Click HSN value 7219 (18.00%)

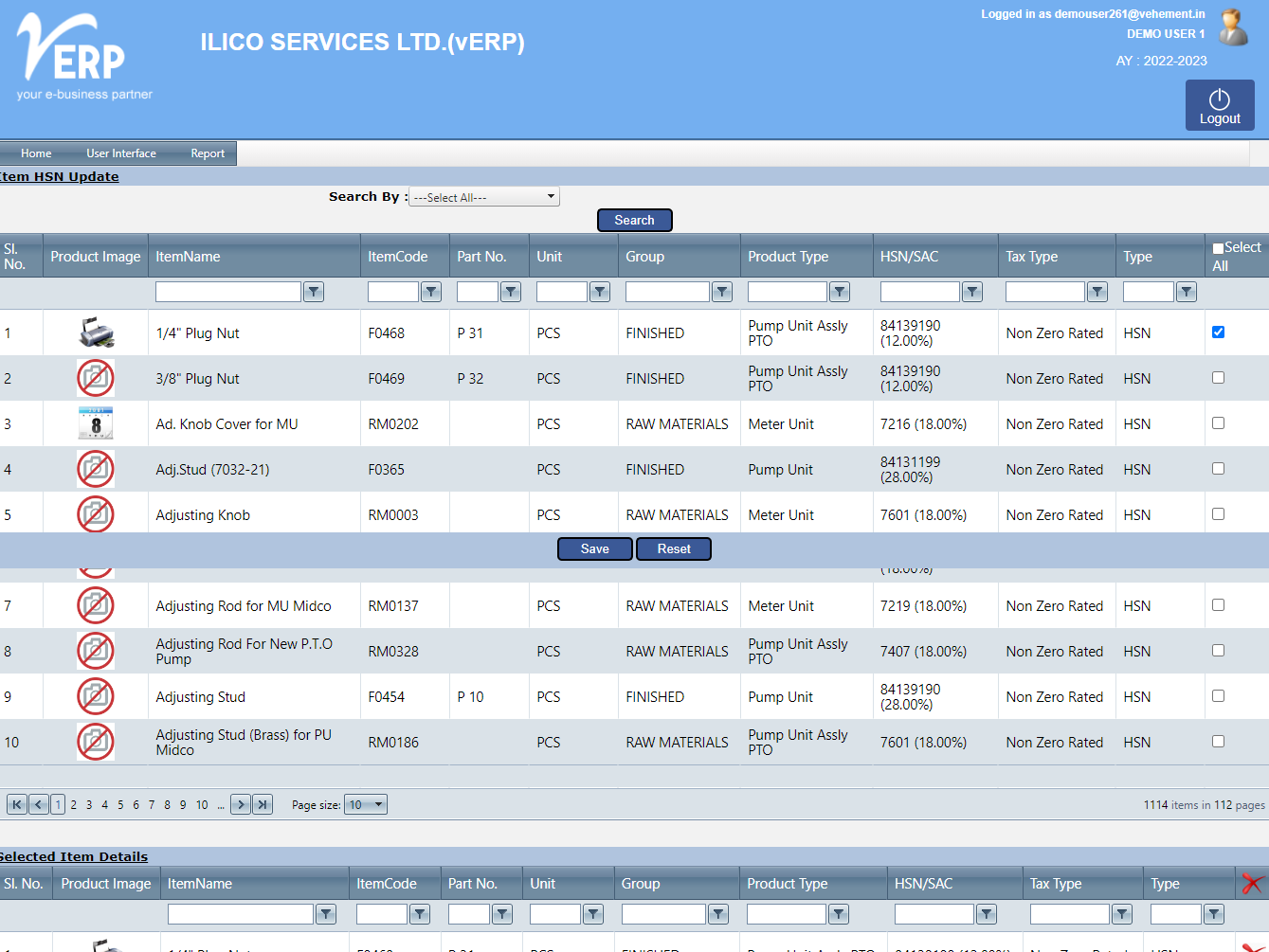[x=924, y=606]
